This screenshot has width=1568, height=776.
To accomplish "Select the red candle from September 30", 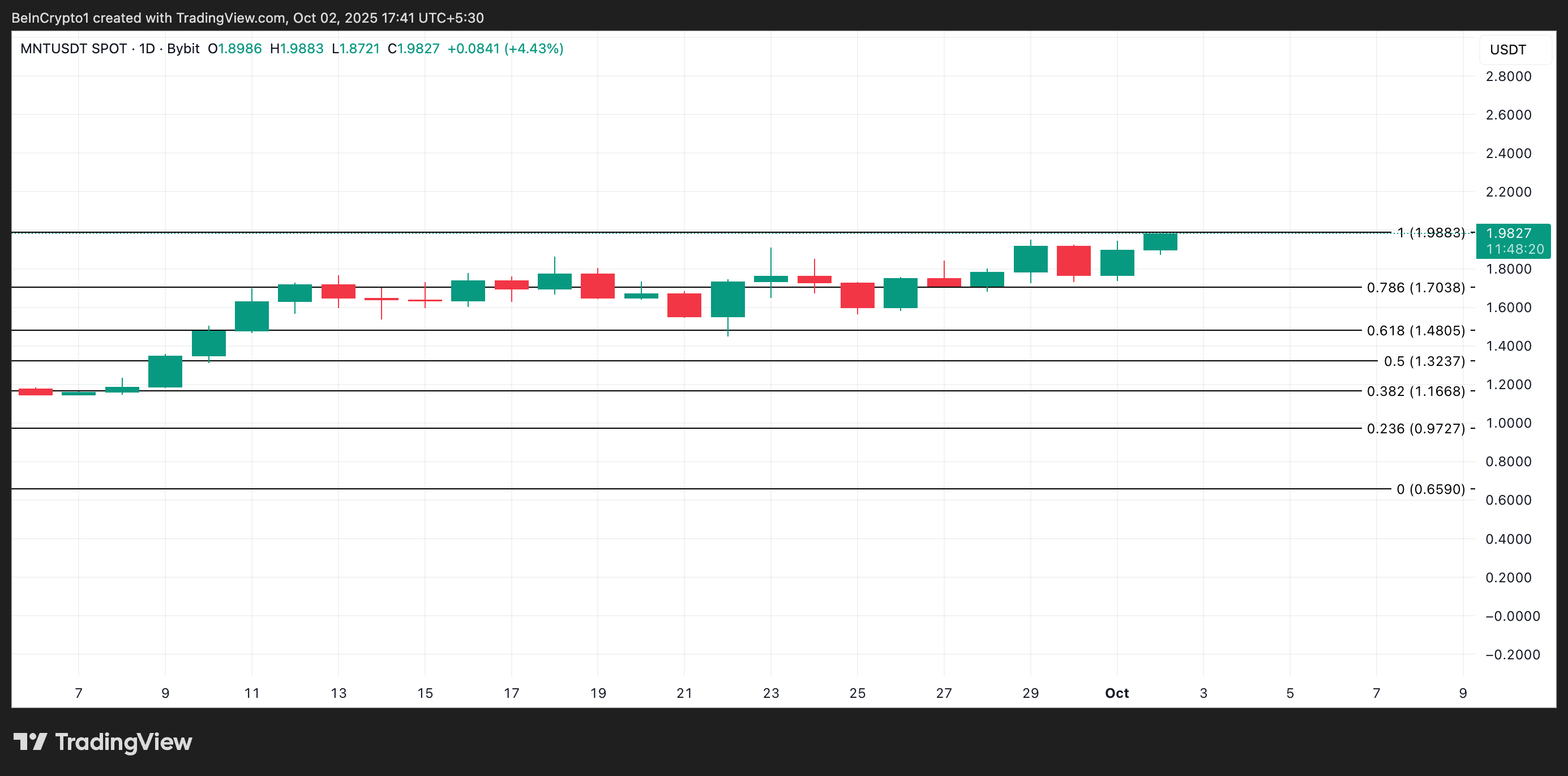I will (x=1074, y=262).
